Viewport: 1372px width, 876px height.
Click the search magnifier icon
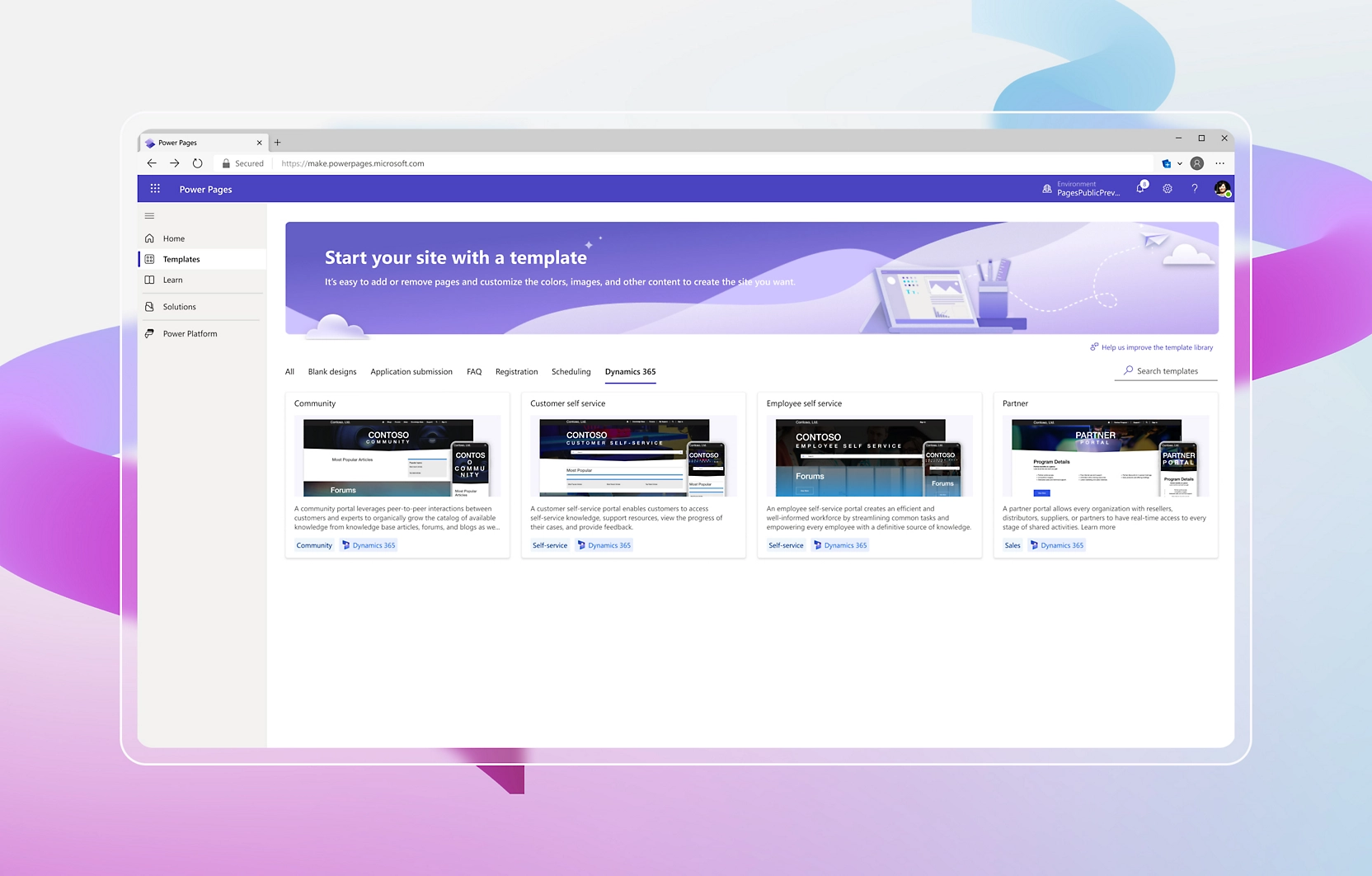click(x=1128, y=370)
